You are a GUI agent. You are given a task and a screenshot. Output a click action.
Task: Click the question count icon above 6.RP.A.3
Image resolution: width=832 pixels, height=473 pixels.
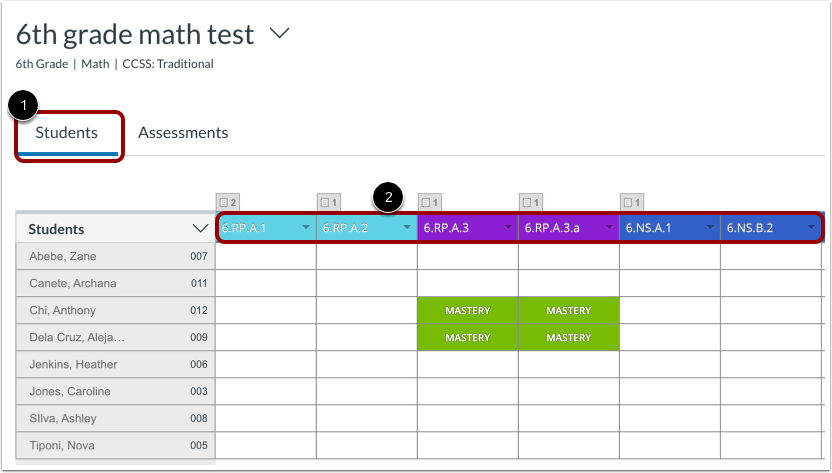430,202
